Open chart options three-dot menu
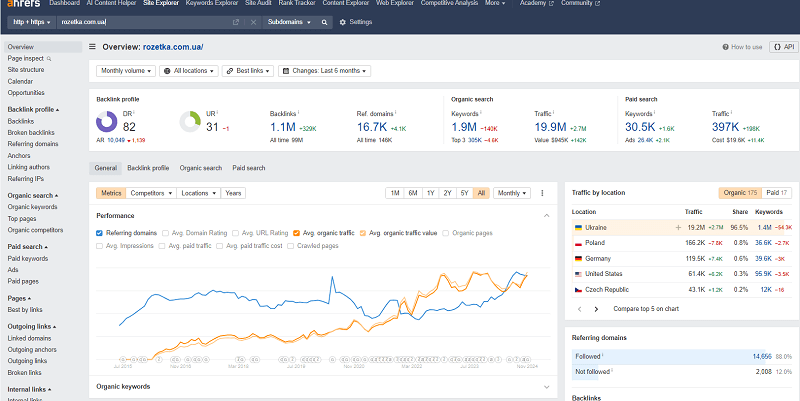800x401 pixels. [542, 193]
